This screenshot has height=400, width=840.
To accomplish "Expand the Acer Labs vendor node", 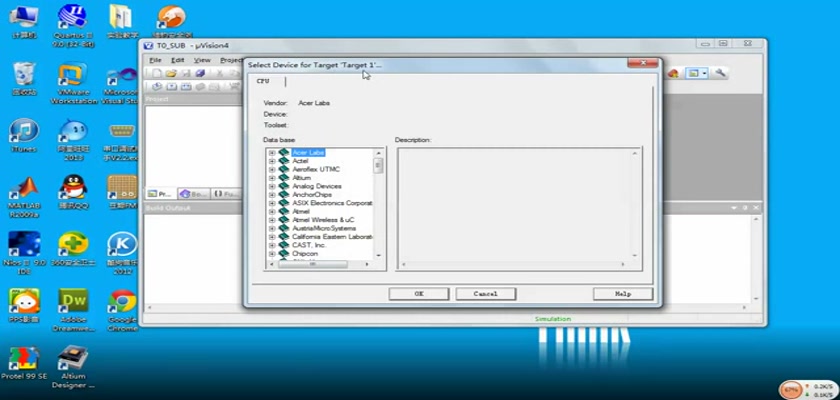I will tap(272, 153).
